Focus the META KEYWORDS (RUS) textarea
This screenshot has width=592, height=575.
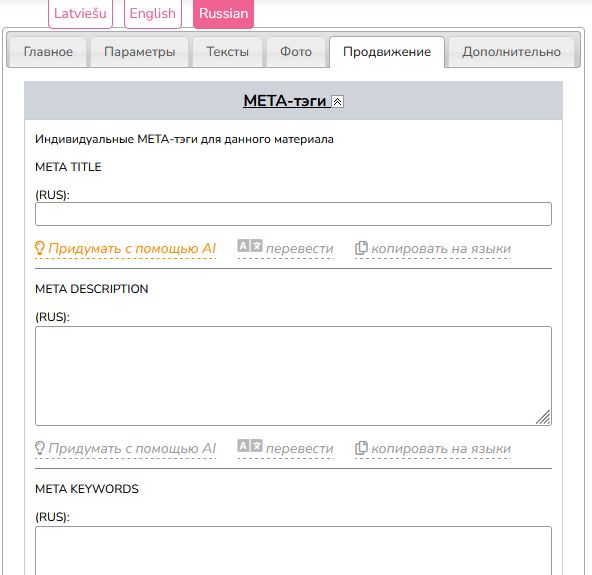point(293,550)
